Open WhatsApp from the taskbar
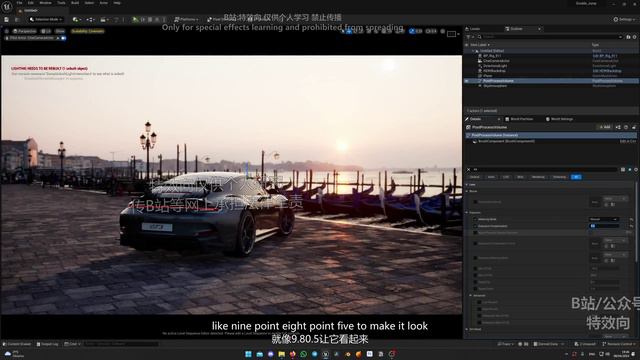The height and width of the screenshot is (360, 640). [303, 354]
